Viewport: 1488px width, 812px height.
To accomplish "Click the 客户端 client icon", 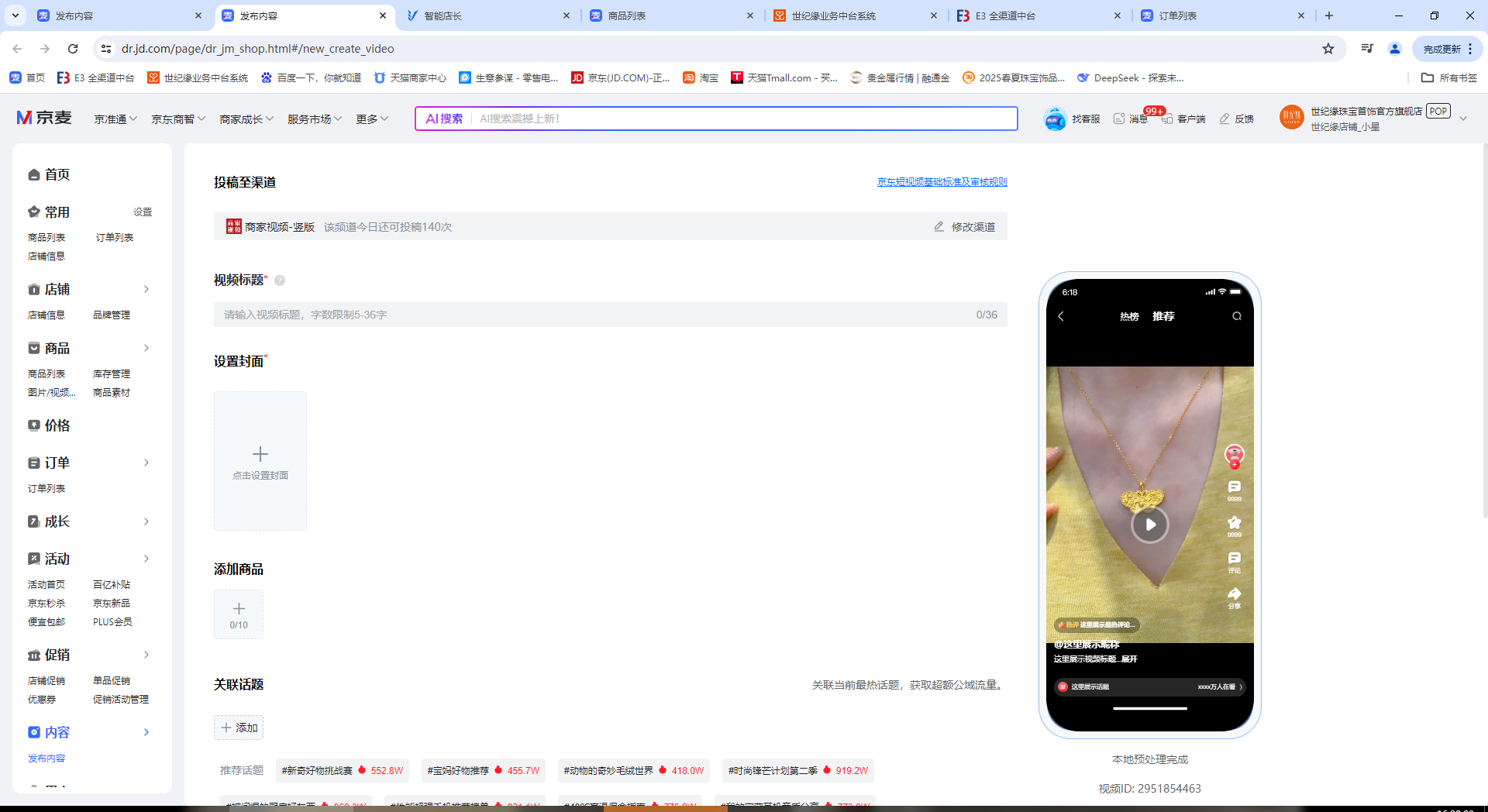I will point(1167,119).
